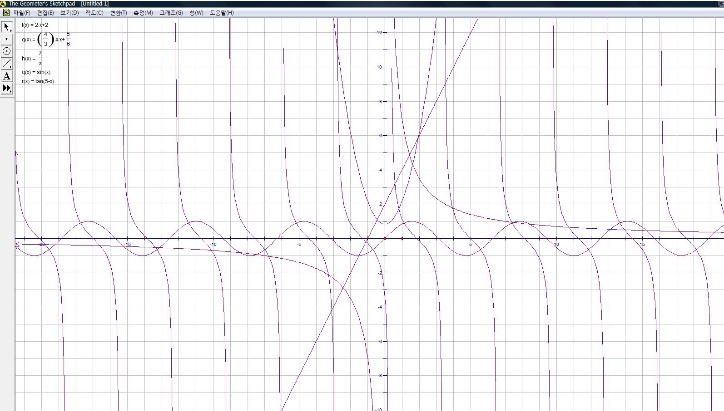Select the q(x) = sin(x) function definition

pyautogui.click(x=36, y=72)
